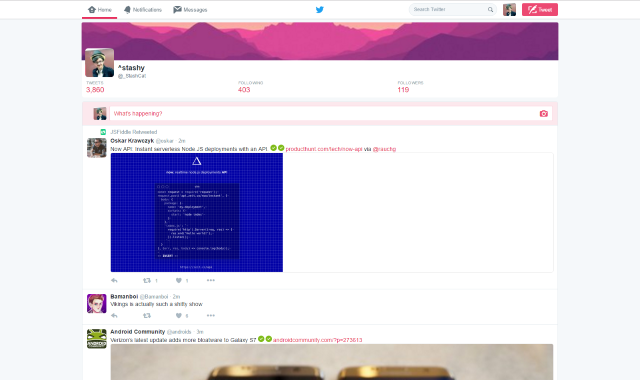
Task: View the Following count 403
Action: pos(244,89)
